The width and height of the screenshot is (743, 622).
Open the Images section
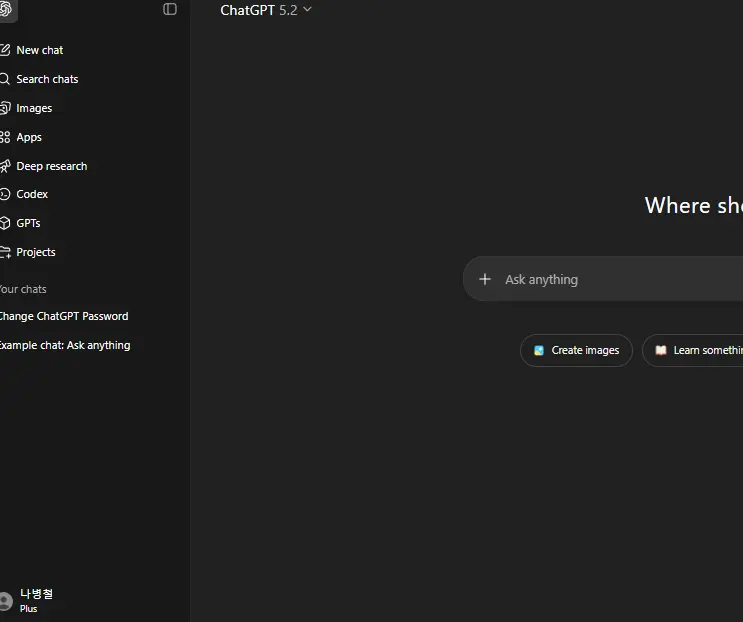[34, 108]
